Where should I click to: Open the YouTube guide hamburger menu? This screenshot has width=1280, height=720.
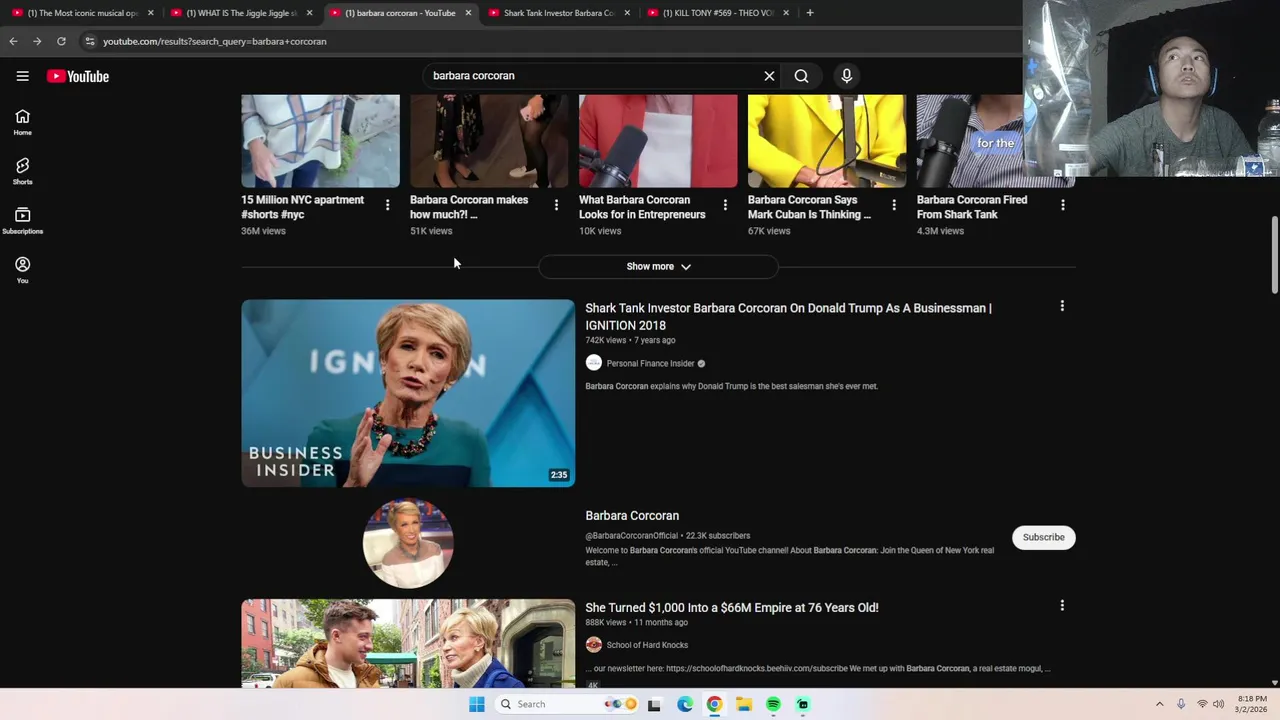coord(22,76)
